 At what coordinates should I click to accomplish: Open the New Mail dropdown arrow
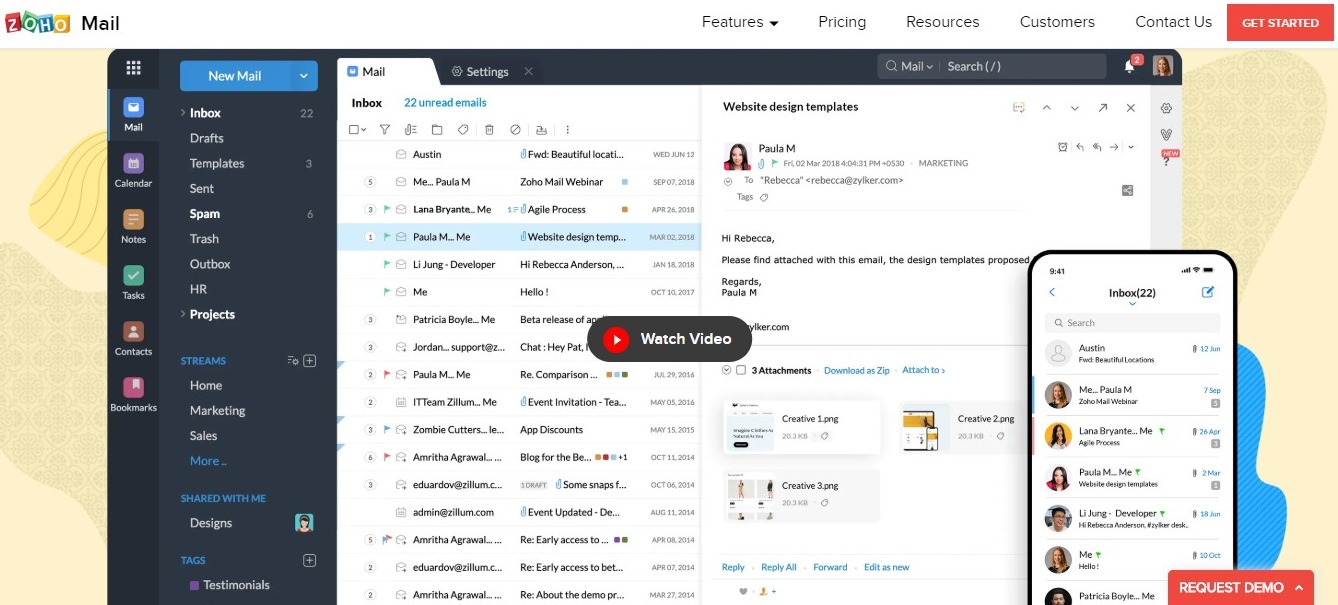(304, 76)
